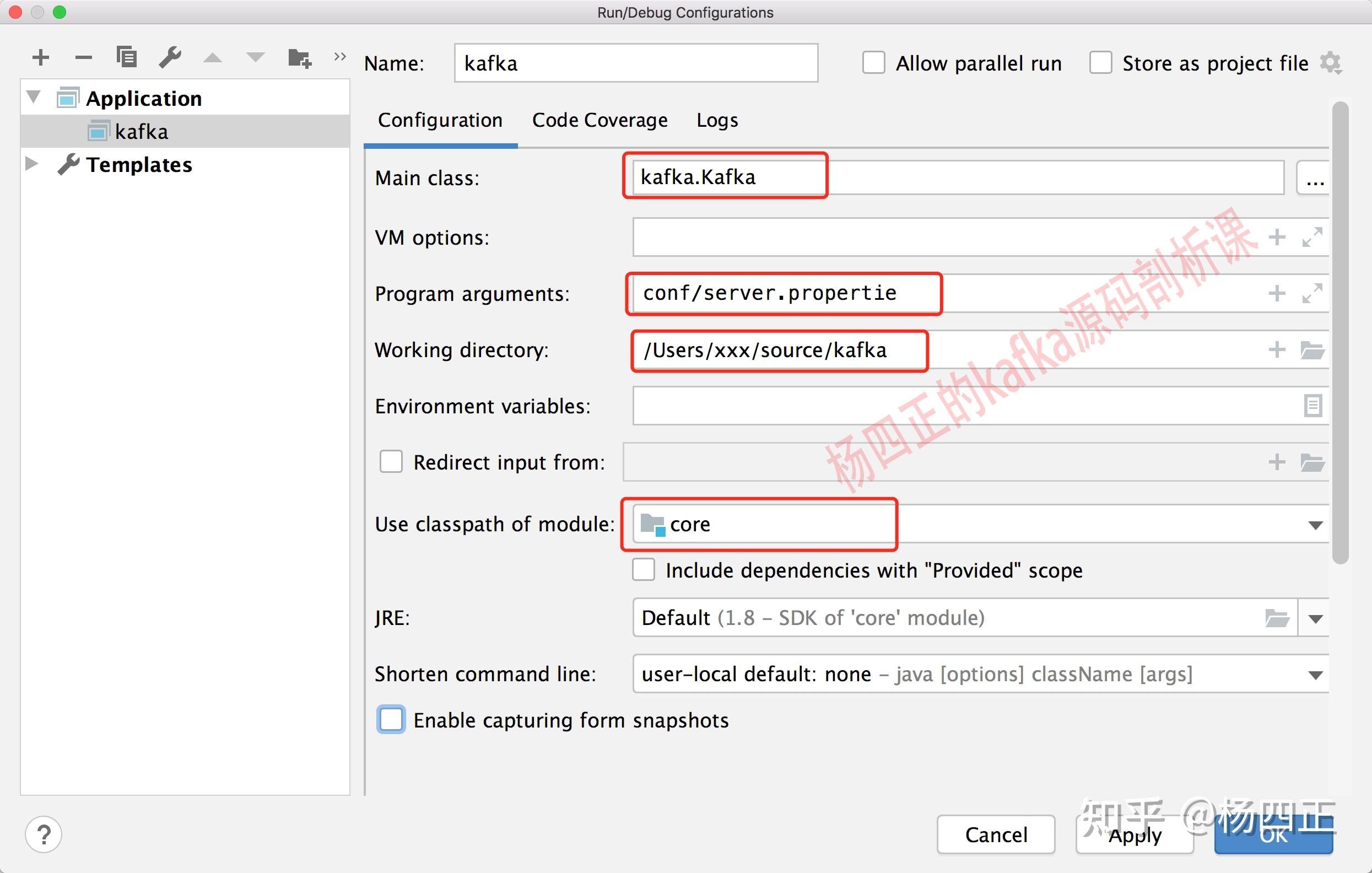The height and width of the screenshot is (873, 1372).
Task: Select the Configuration tab
Action: [x=440, y=120]
